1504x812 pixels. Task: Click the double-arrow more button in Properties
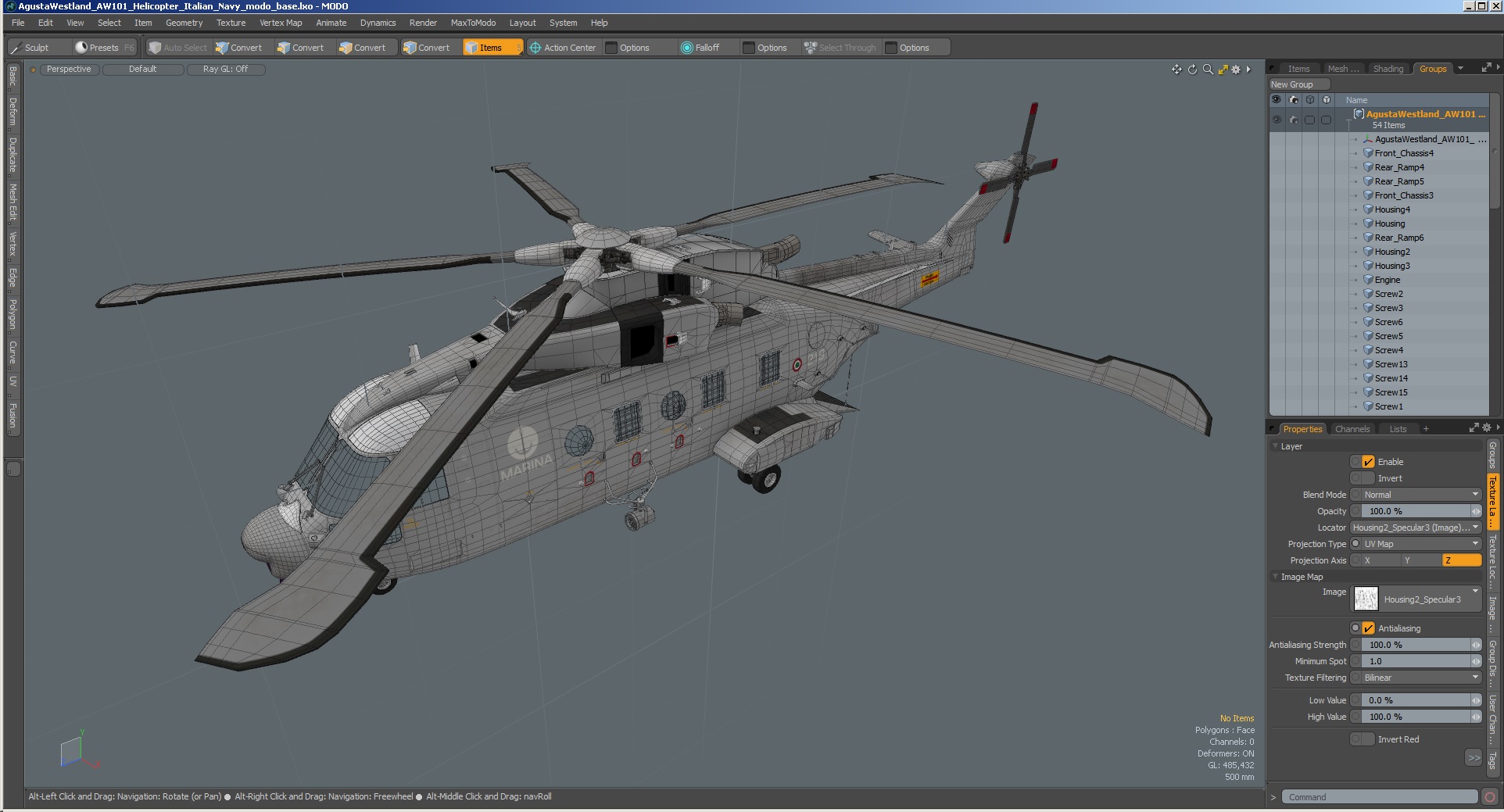pos(1474,758)
